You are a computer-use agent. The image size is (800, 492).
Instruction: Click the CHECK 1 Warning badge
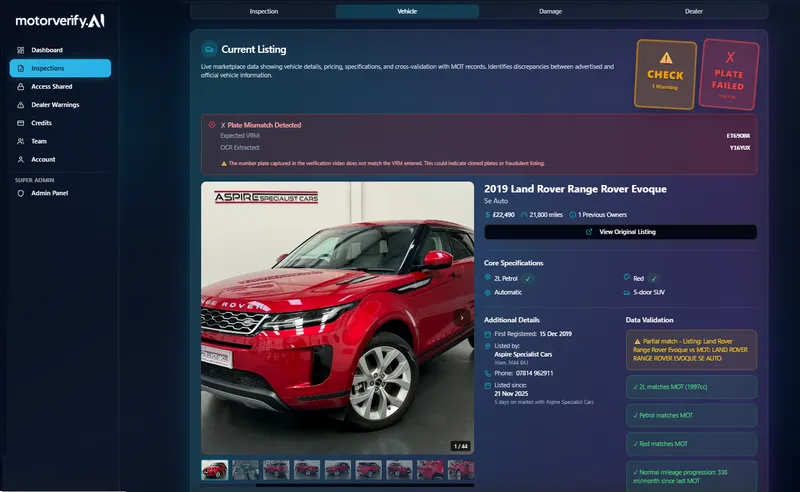click(x=665, y=75)
